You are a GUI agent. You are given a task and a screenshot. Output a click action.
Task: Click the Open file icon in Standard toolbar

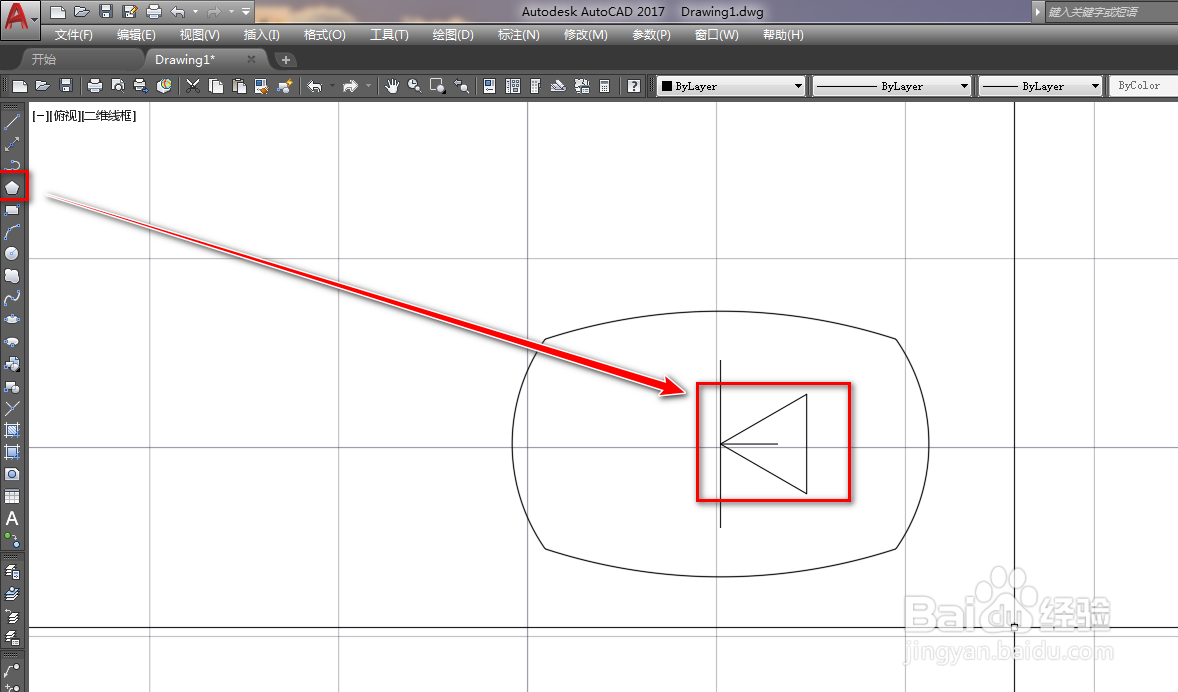click(x=43, y=86)
